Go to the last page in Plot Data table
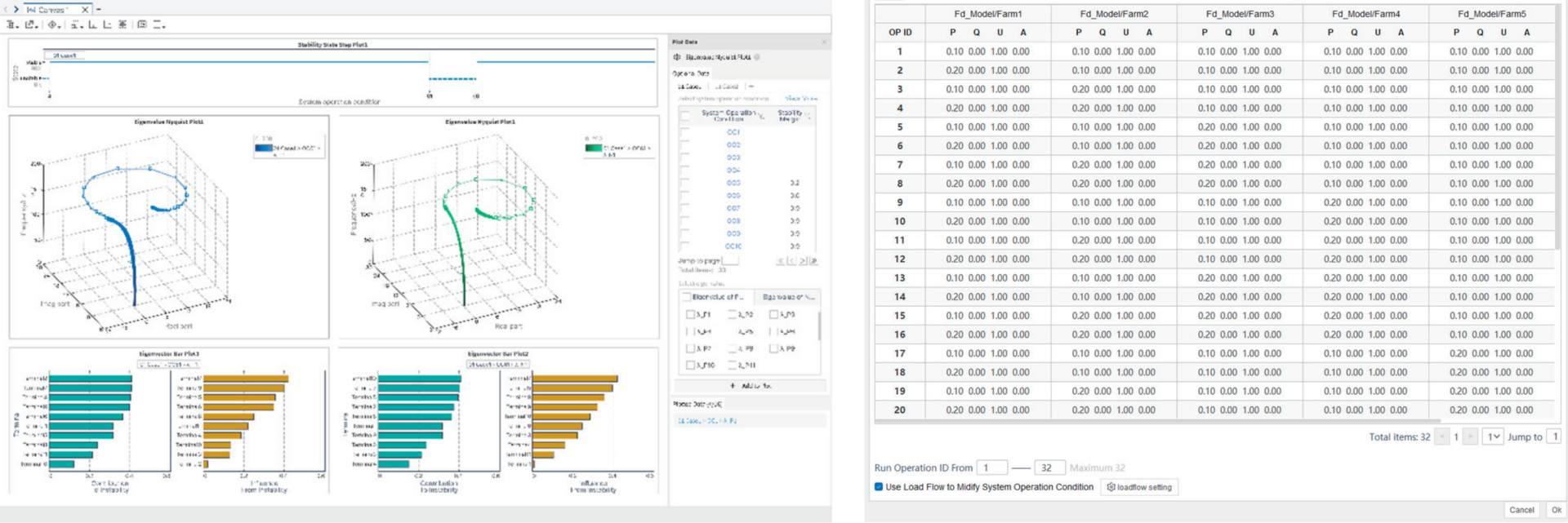1568x523 pixels. click(813, 261)
